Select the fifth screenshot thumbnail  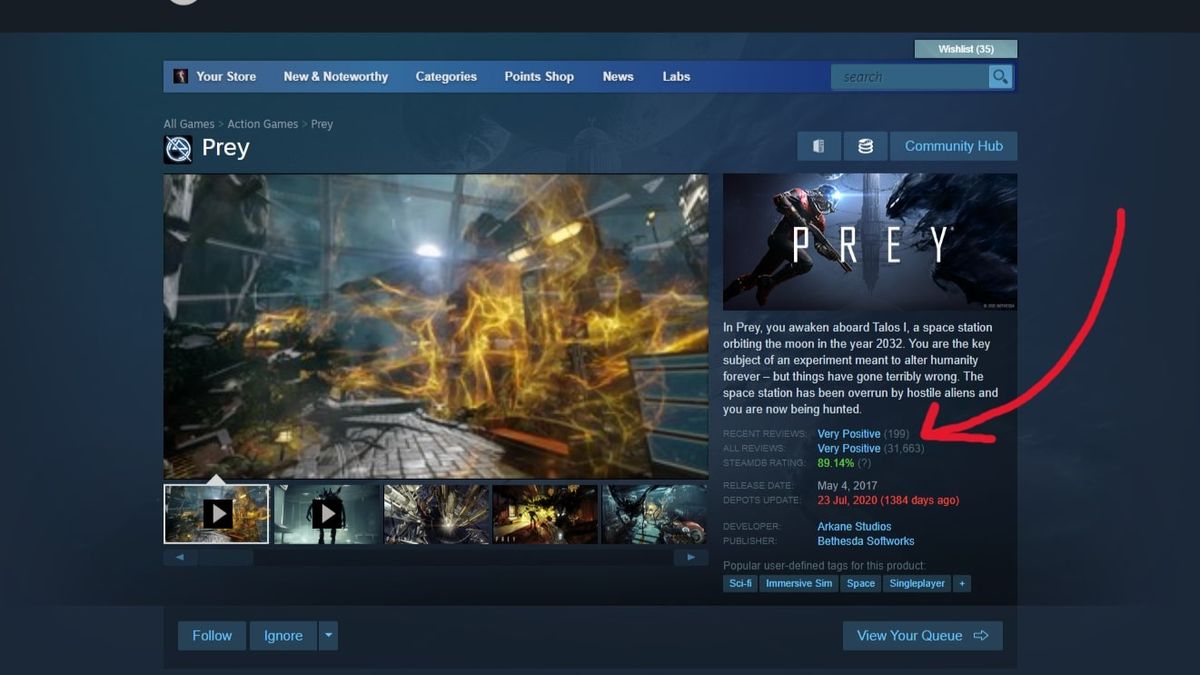coord(654,514)
